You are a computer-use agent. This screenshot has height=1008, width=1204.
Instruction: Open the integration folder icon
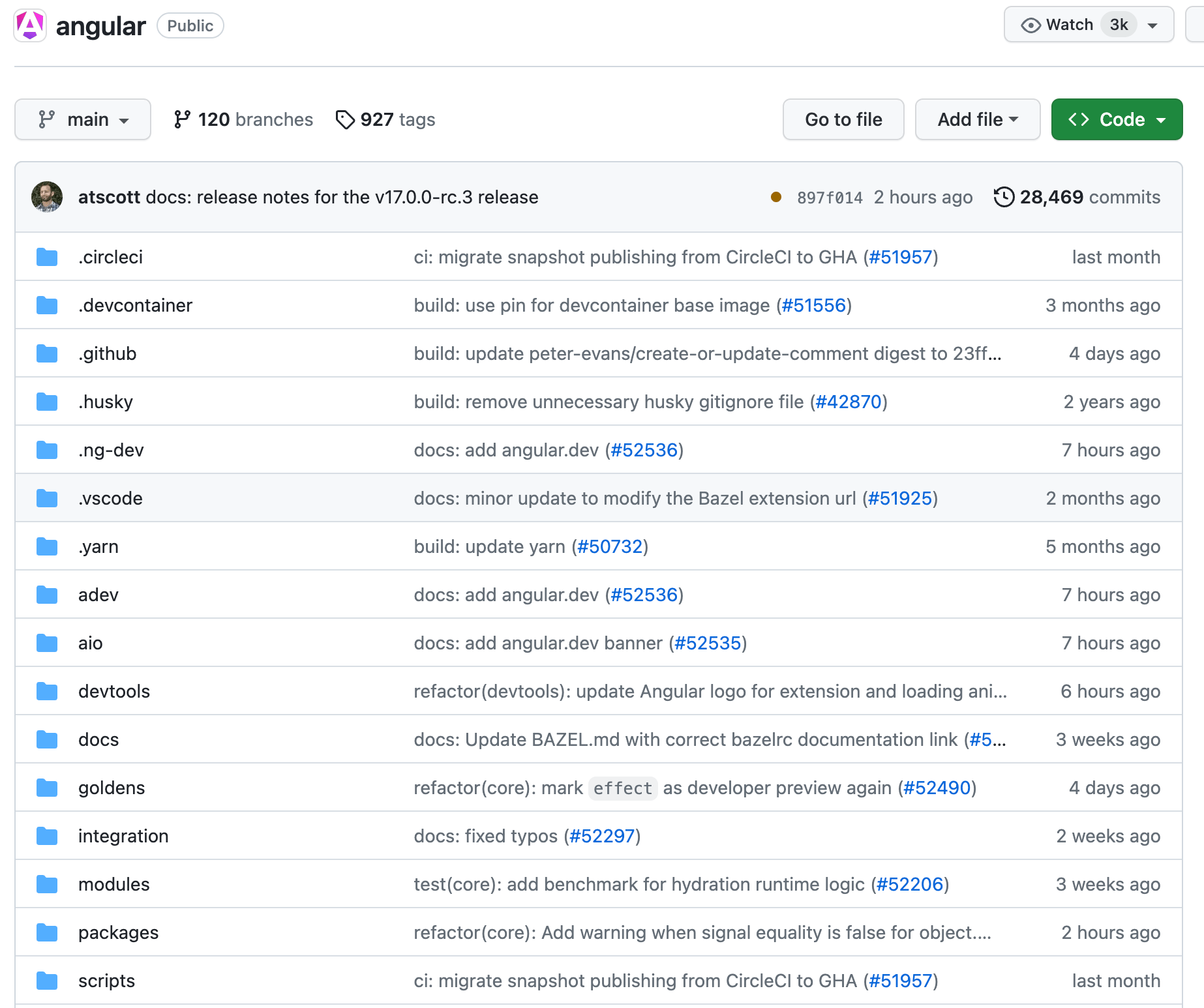point(47,836)
